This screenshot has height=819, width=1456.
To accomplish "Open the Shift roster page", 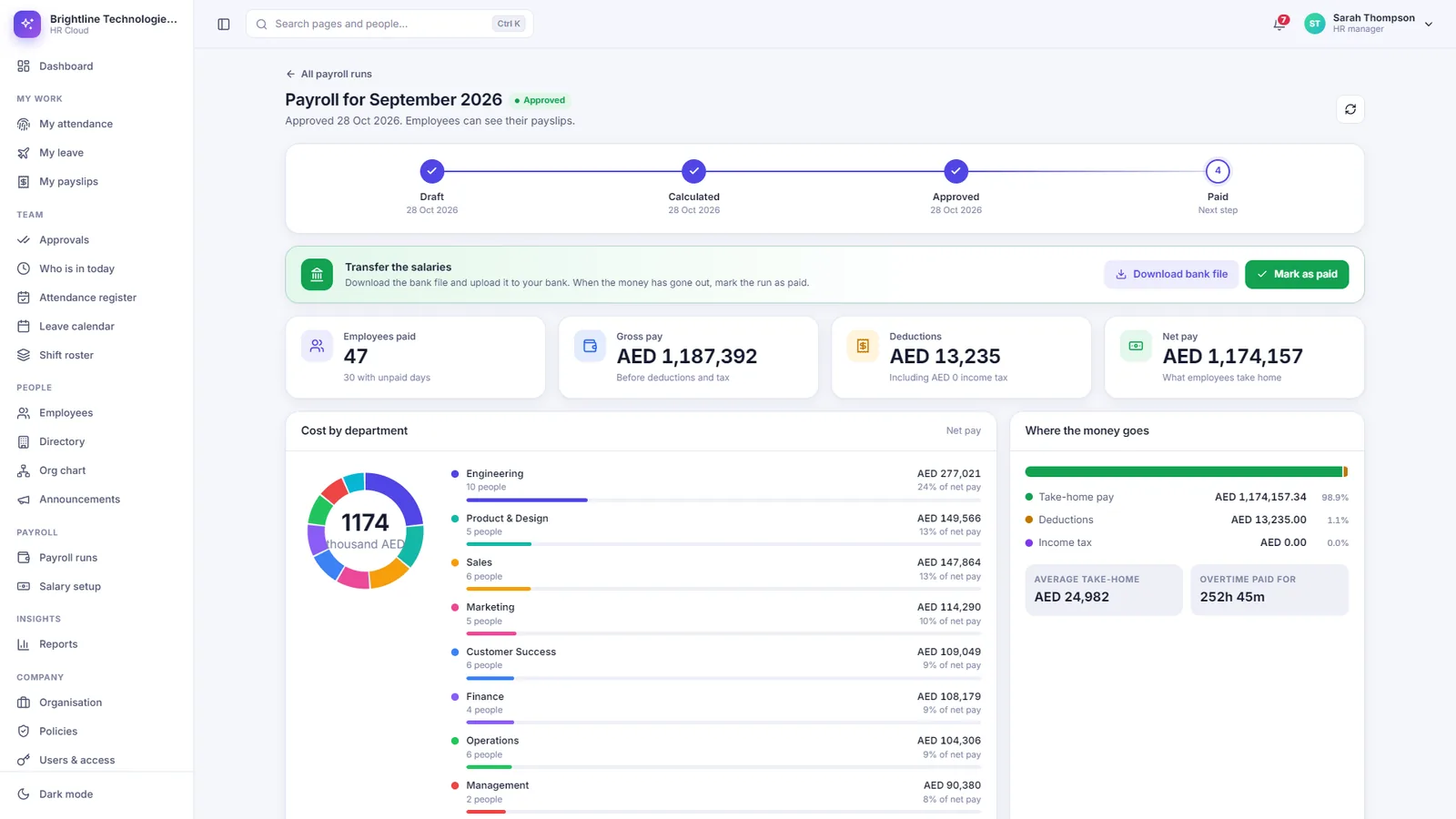I will click(96, 356).
